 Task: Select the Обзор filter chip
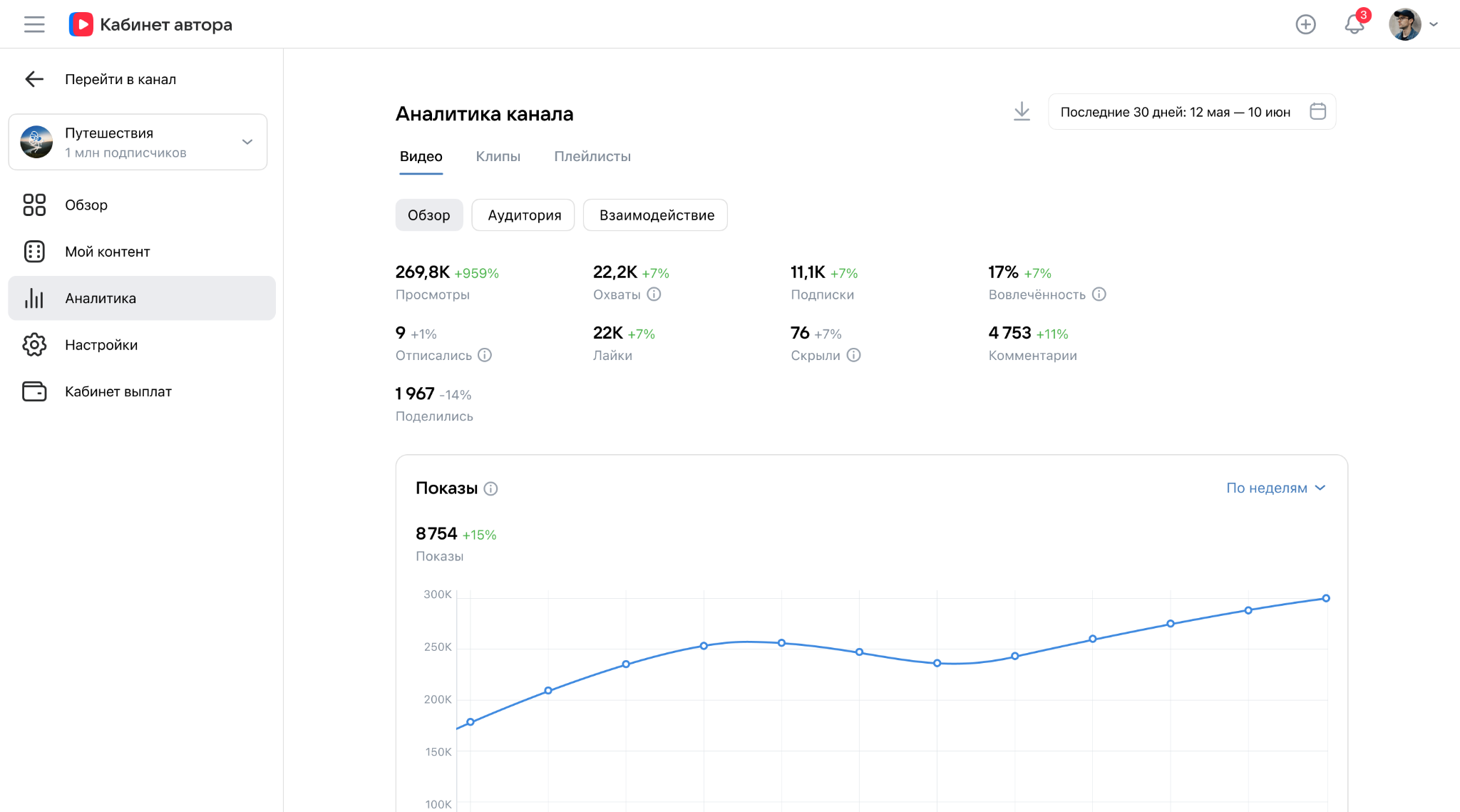click(x=428, y=215)
